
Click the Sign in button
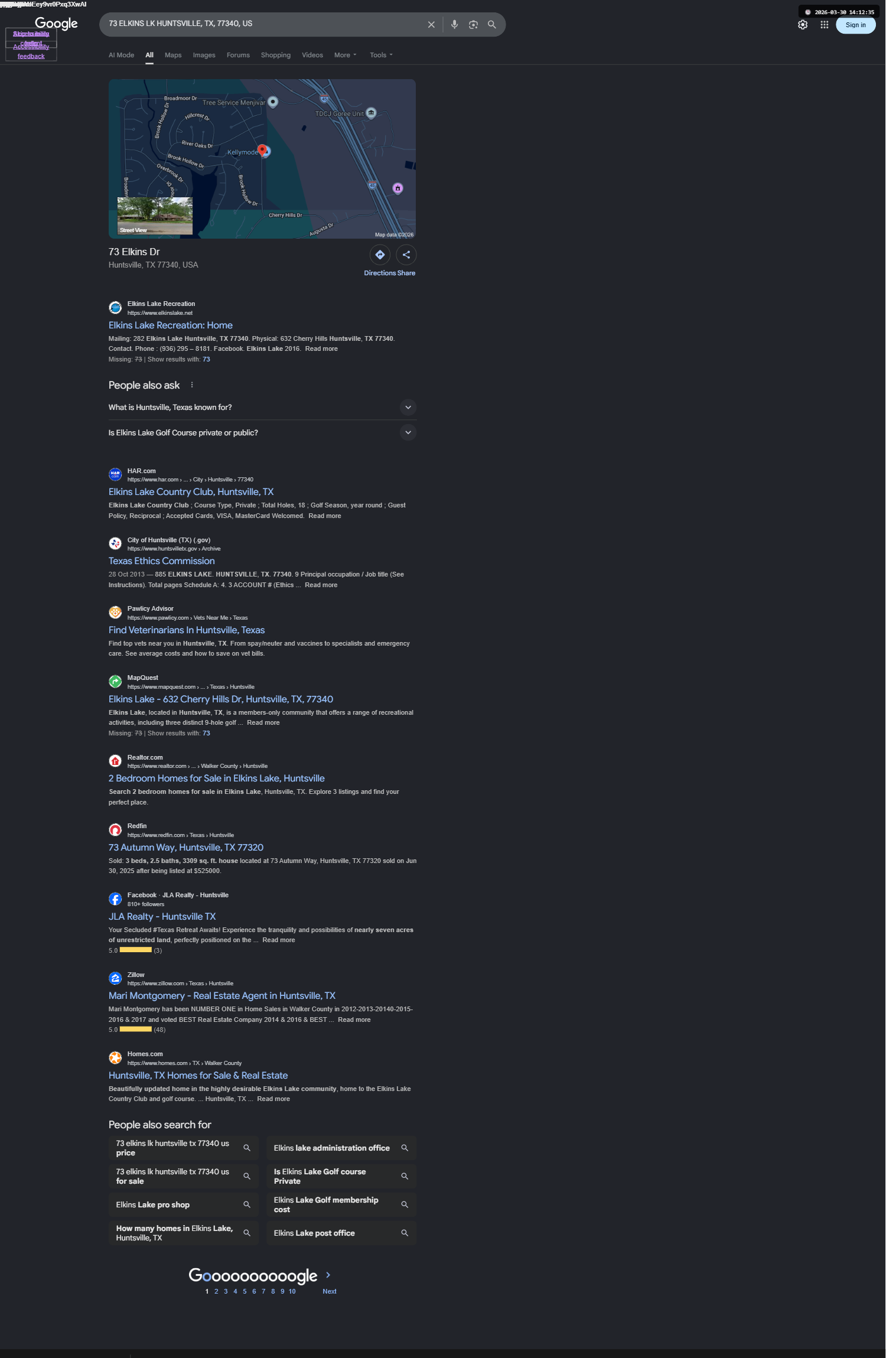pos(855,25)
